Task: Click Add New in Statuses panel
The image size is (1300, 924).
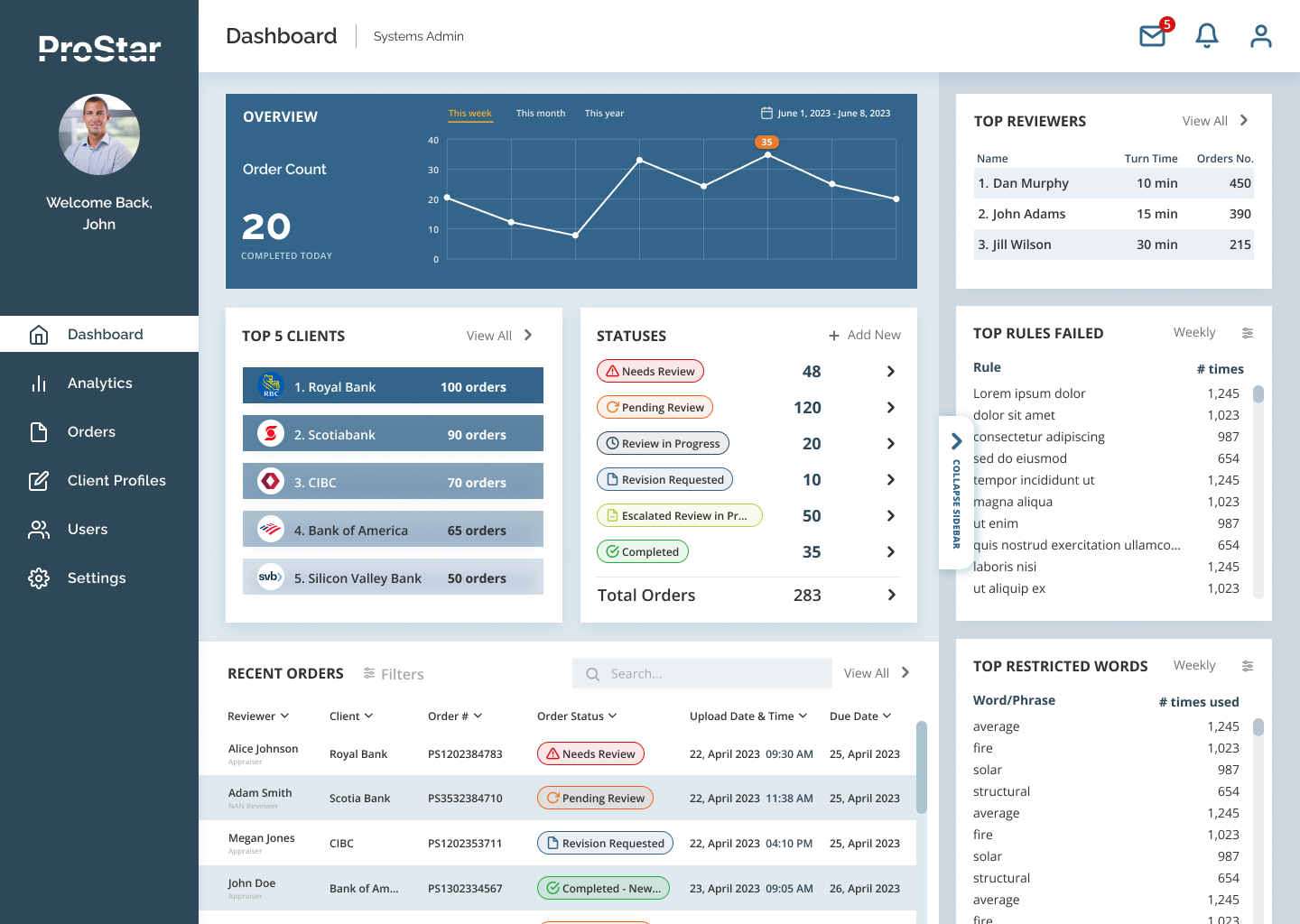Action: point(865,336)
